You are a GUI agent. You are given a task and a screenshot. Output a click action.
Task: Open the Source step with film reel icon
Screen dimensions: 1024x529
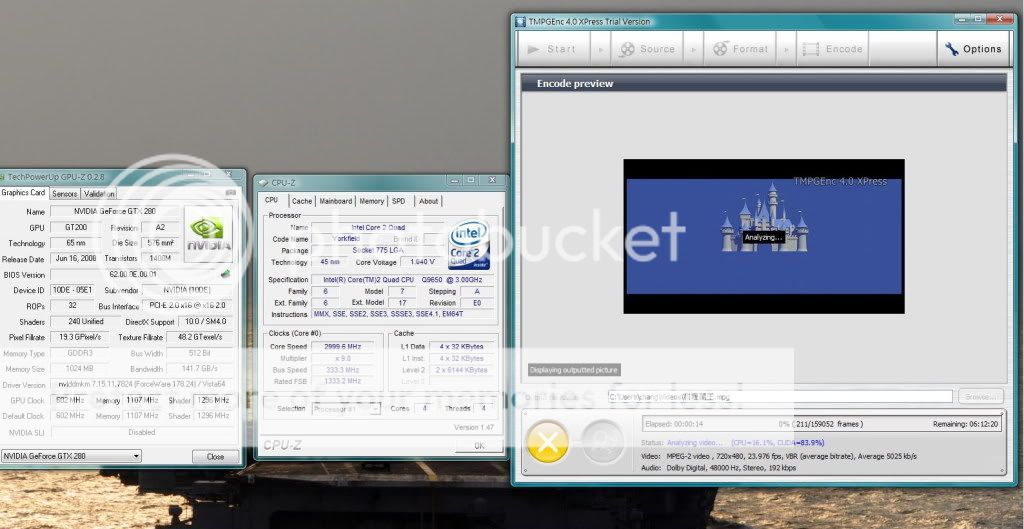647,49
